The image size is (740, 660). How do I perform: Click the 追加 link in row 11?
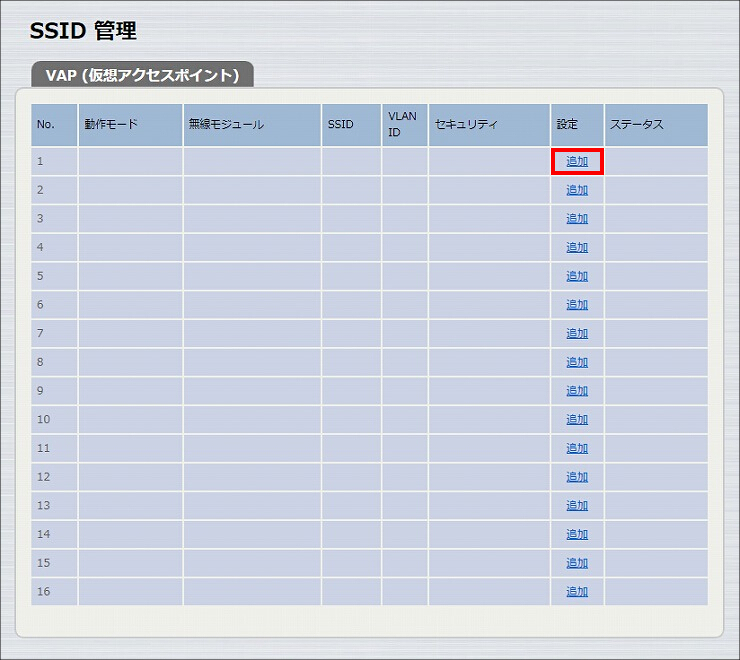(x=577, y=448)
